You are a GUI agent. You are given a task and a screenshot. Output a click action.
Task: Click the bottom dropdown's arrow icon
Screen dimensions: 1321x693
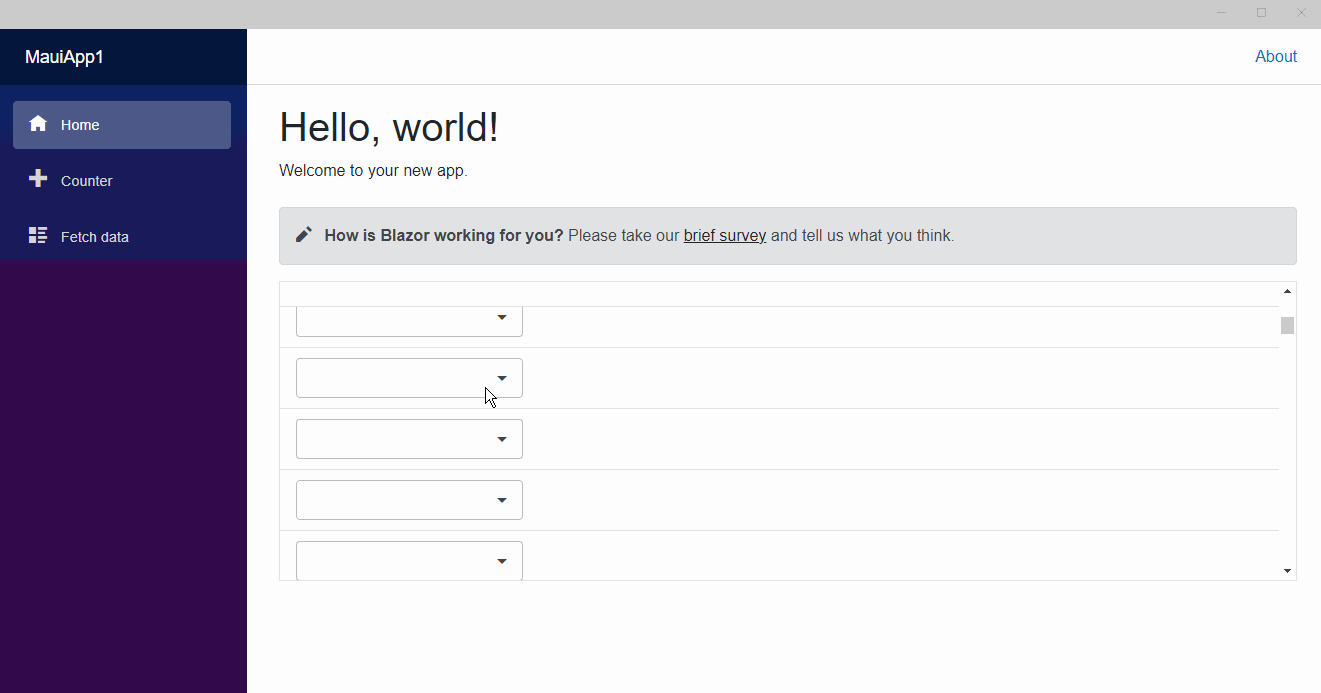[502, 560]
